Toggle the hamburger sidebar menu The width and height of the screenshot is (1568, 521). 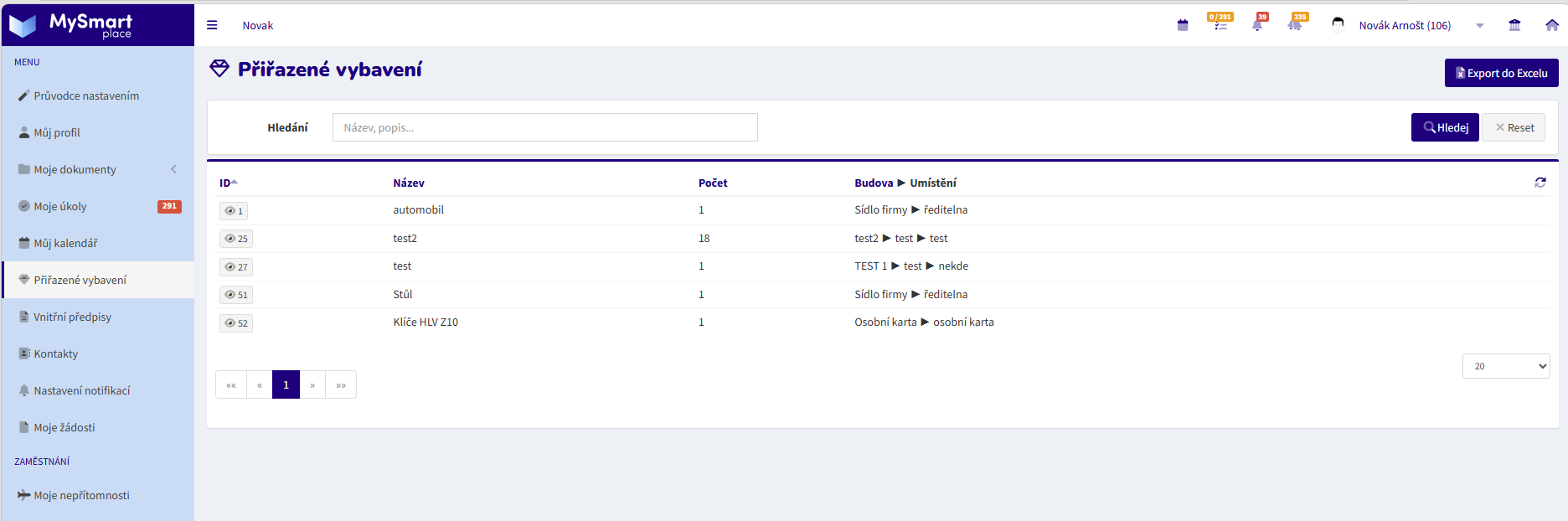click(212, 25)
